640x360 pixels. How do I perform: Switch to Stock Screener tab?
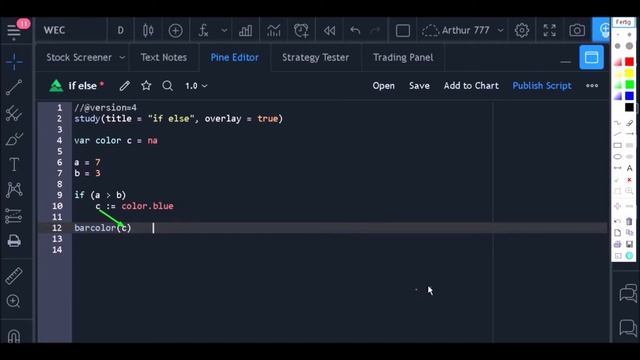(x=79, y=58)
